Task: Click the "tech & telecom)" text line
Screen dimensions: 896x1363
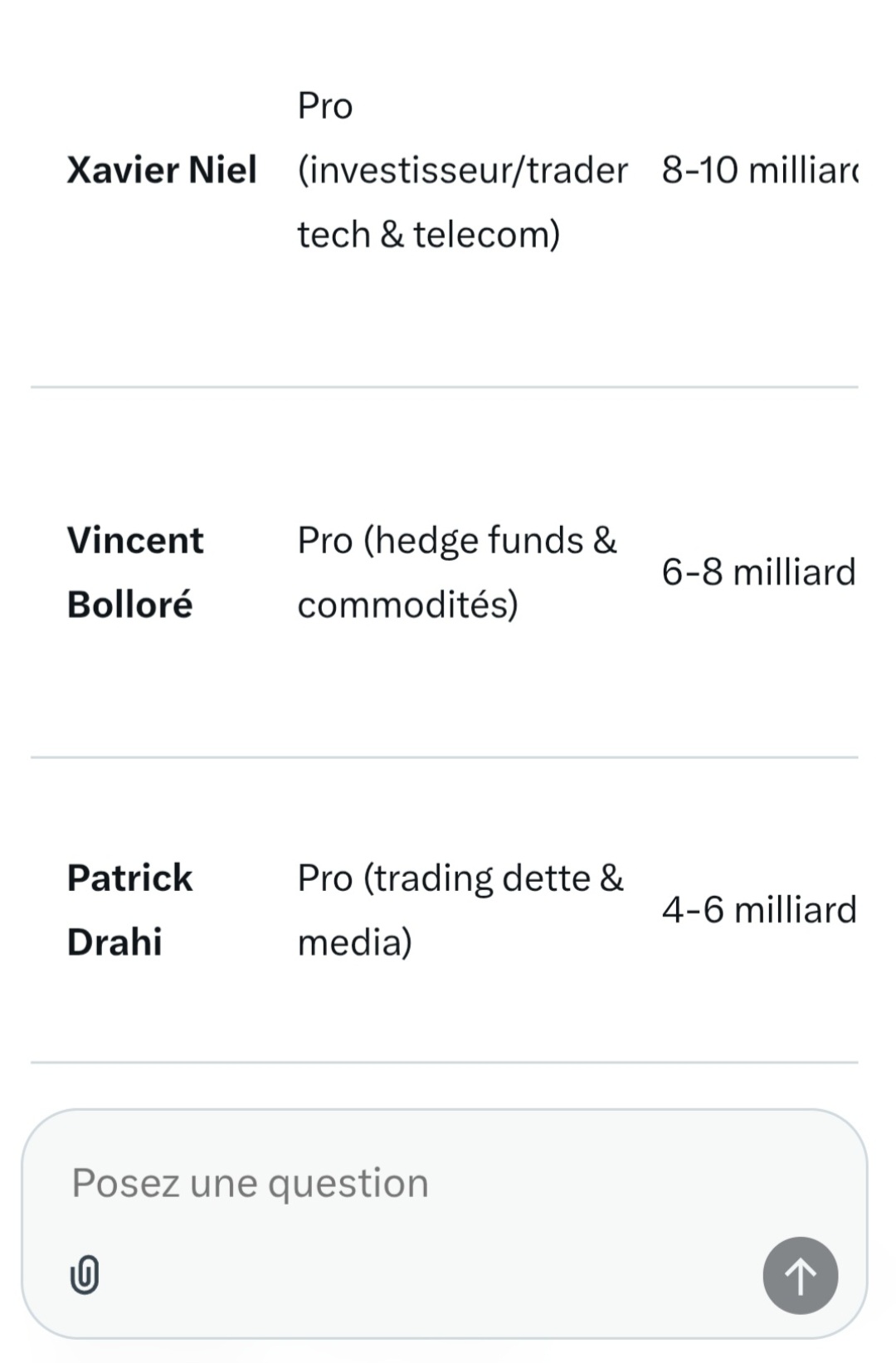Action: coord(429,234)
